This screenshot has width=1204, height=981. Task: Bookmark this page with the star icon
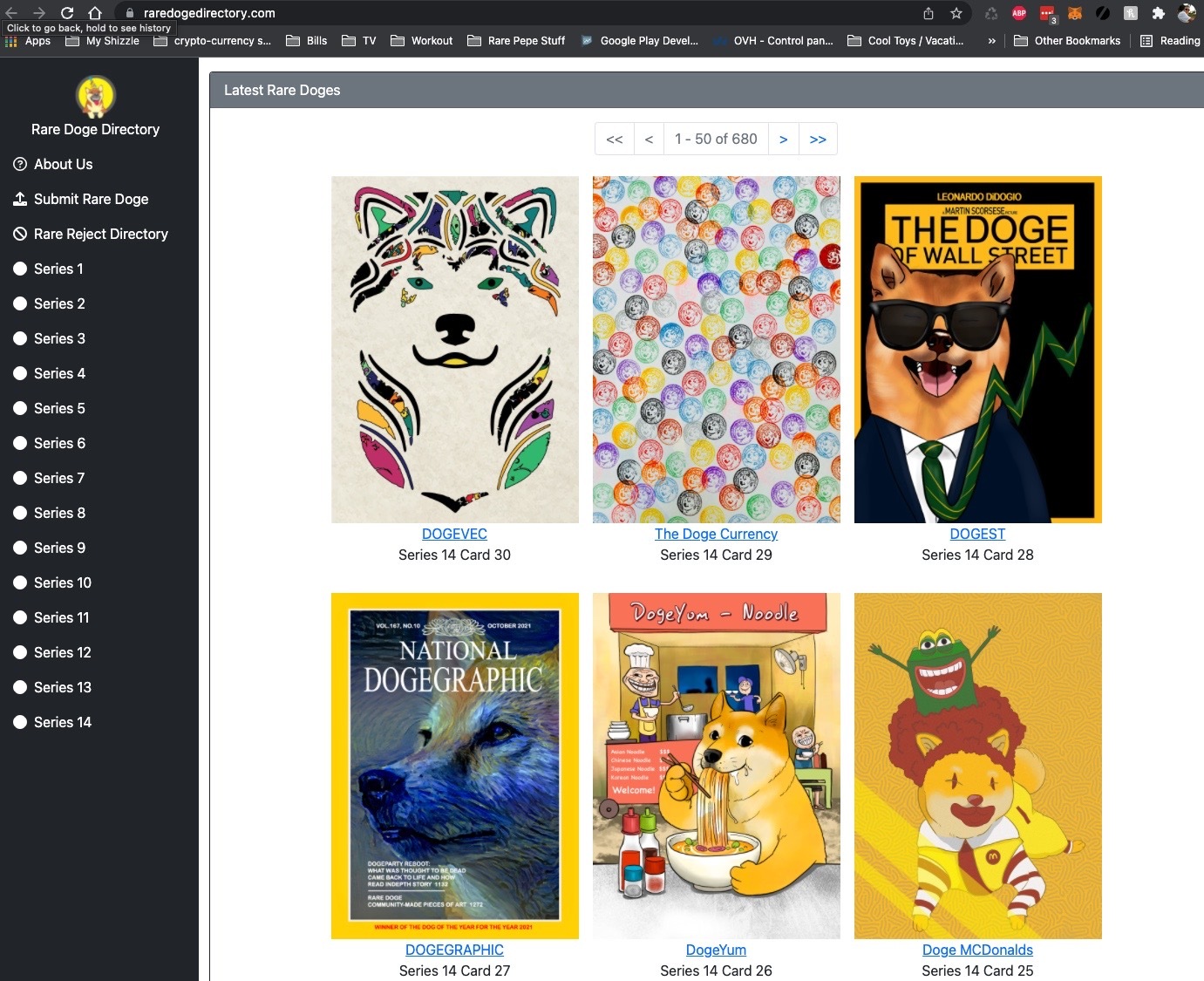coord(956,13)
